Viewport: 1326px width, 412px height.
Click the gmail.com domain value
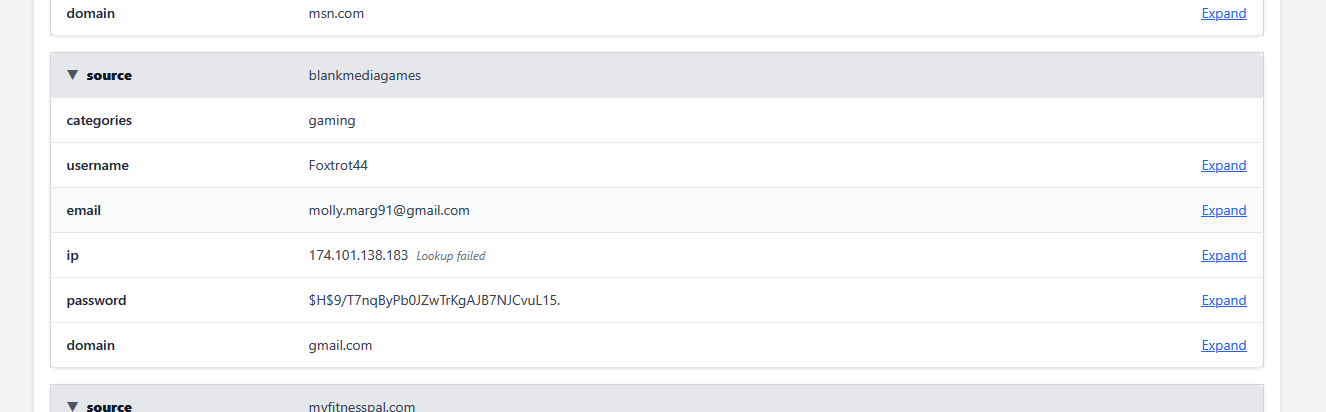(340, 346)
